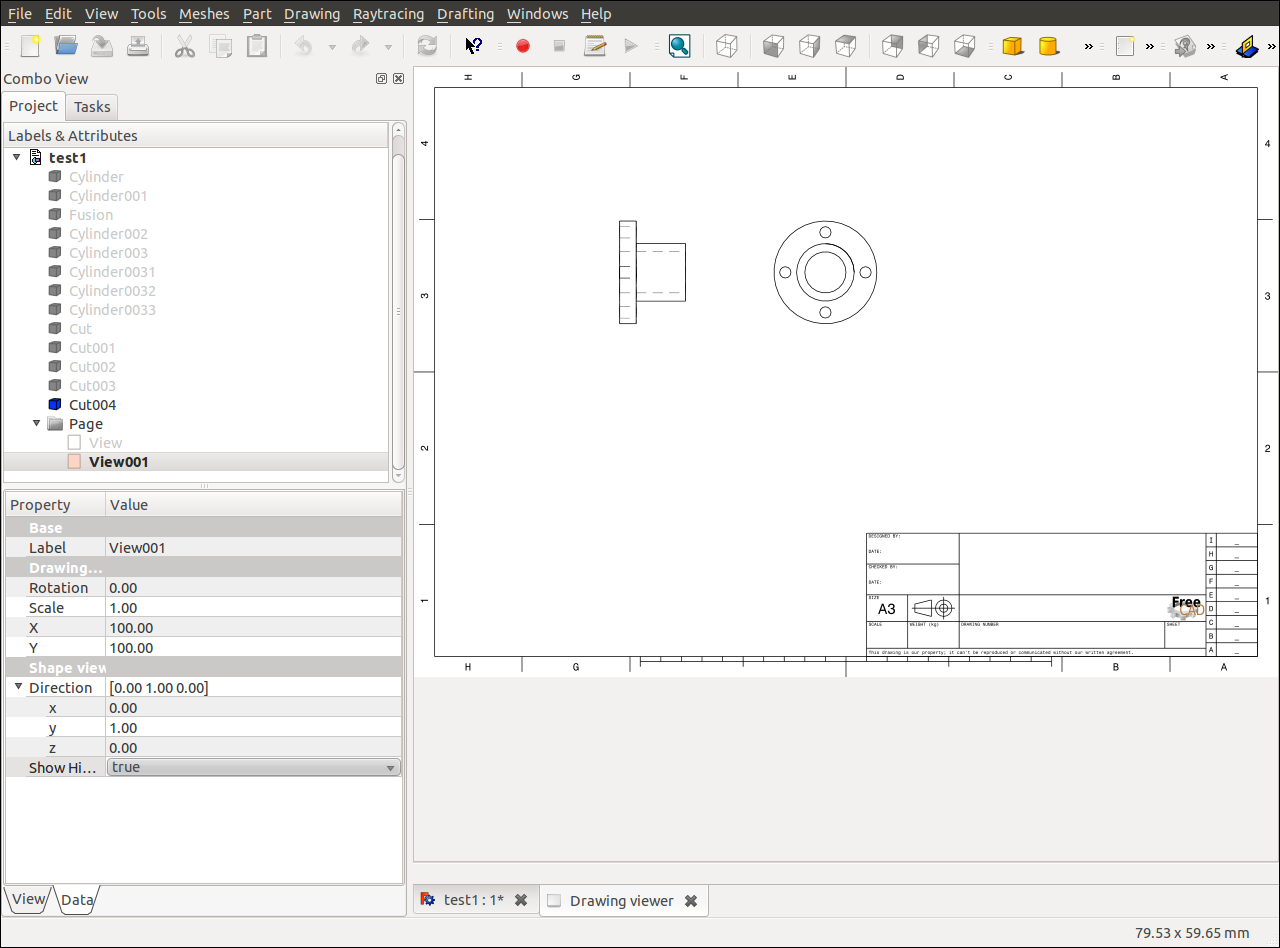Create a Box with the yellow cube icon
1280x948 pixels.
[1013, 46]
